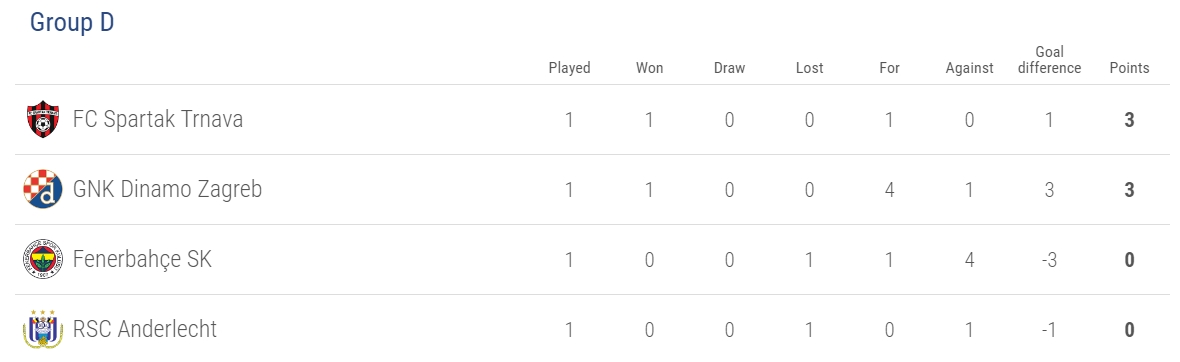Image resolution: width=1180 pixels, height=362 pixels.
Task: Click the Points column header
Action: click(1130, 68)
